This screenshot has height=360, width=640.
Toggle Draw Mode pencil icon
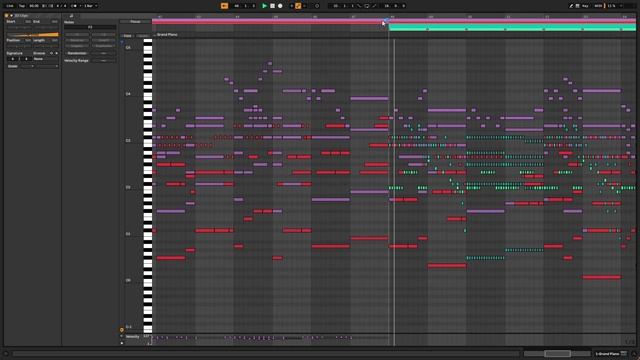(571, 6)
